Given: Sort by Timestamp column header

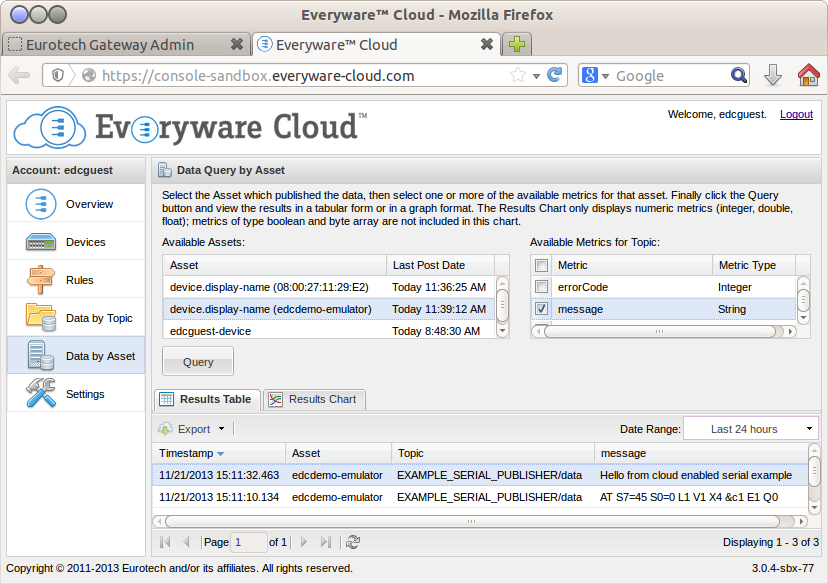Looking at the screenshot, I should click(x=219, y=453).
